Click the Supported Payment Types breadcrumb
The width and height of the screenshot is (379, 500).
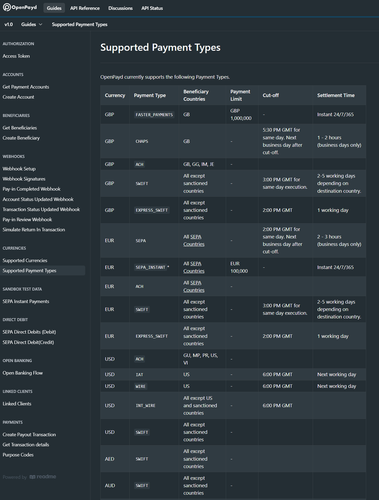point(80,24)
